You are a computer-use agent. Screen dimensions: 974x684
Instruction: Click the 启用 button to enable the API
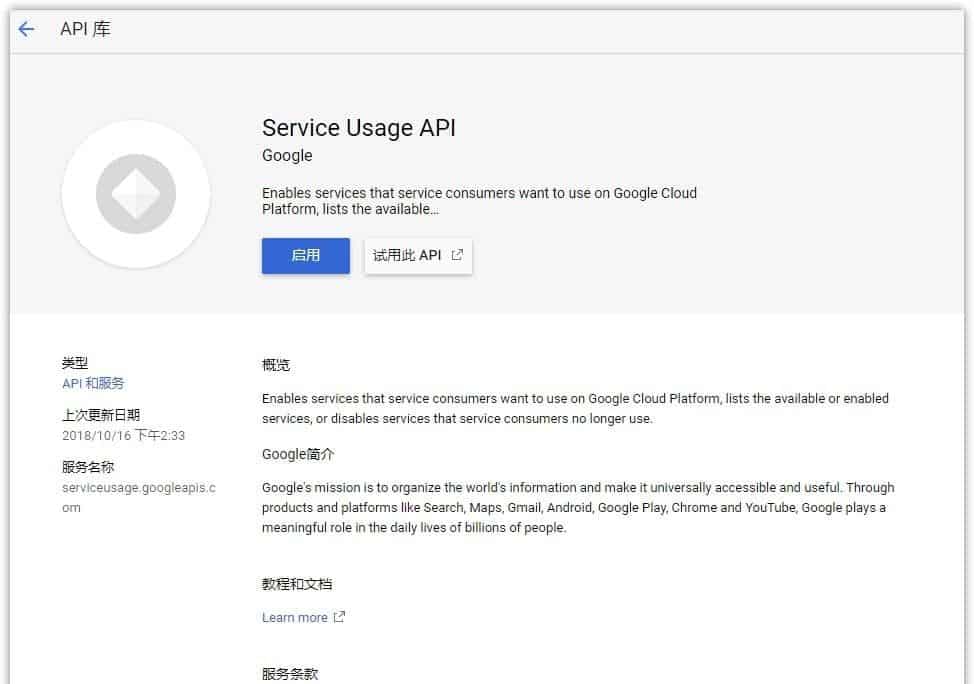coord(305,256)
